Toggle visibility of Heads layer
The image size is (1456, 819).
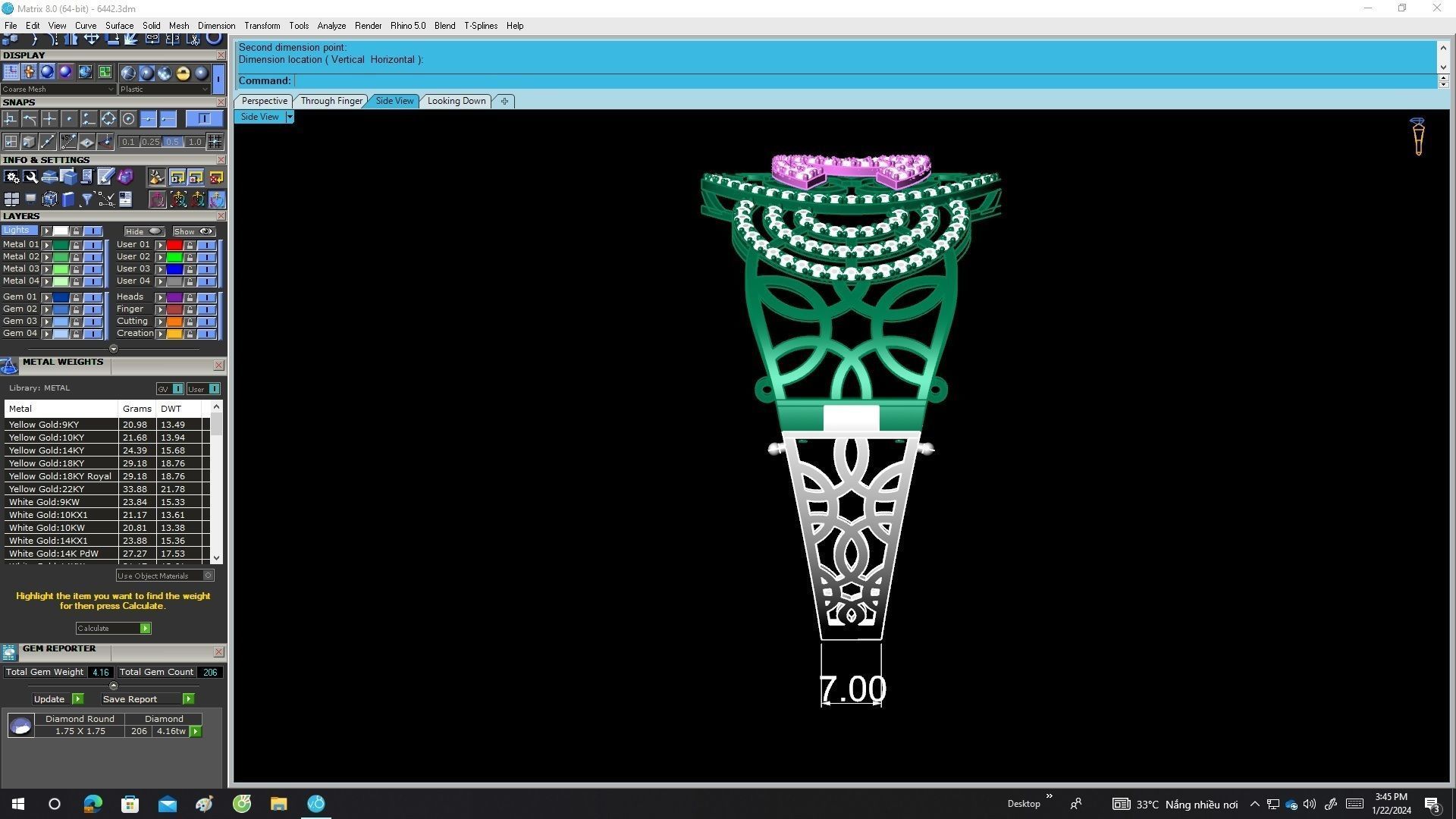[x=206, y=297]
